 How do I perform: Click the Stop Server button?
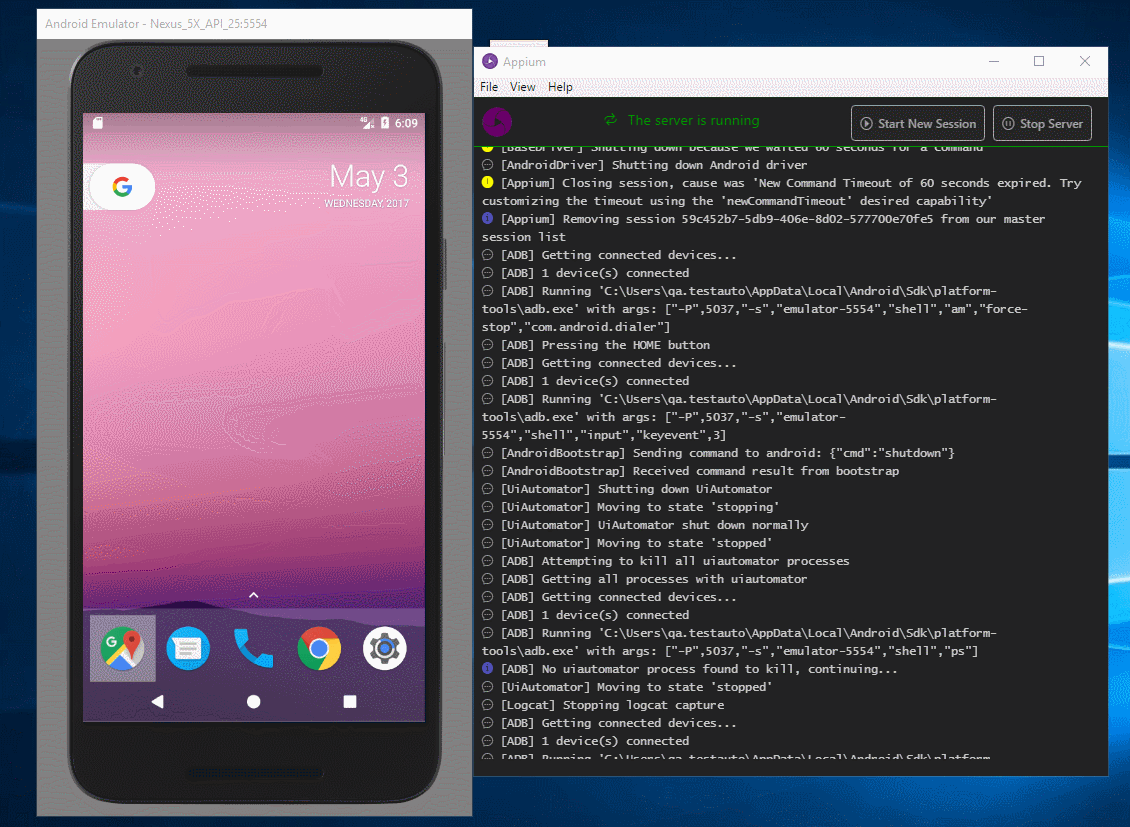click(1042, 123)
